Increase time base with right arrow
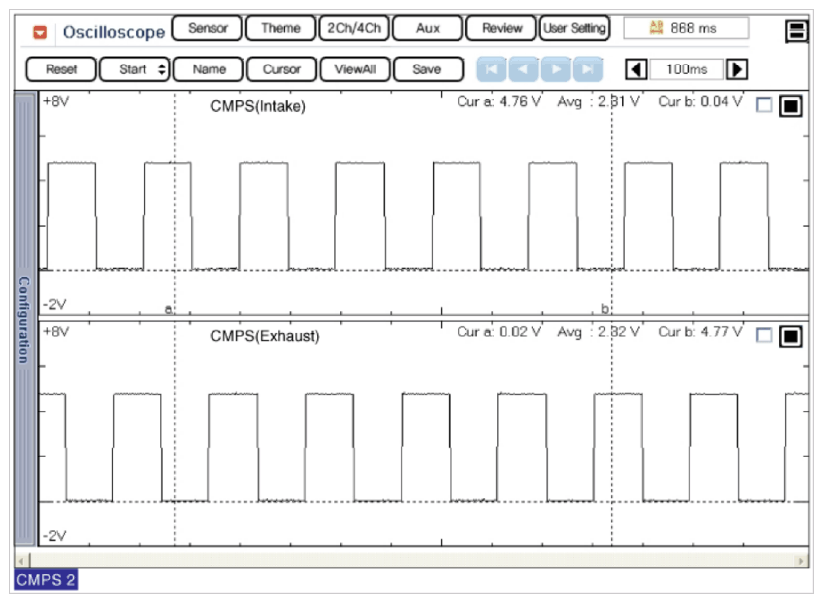The height and width of the screenshot is (603, 823). [x=737, y=69]
